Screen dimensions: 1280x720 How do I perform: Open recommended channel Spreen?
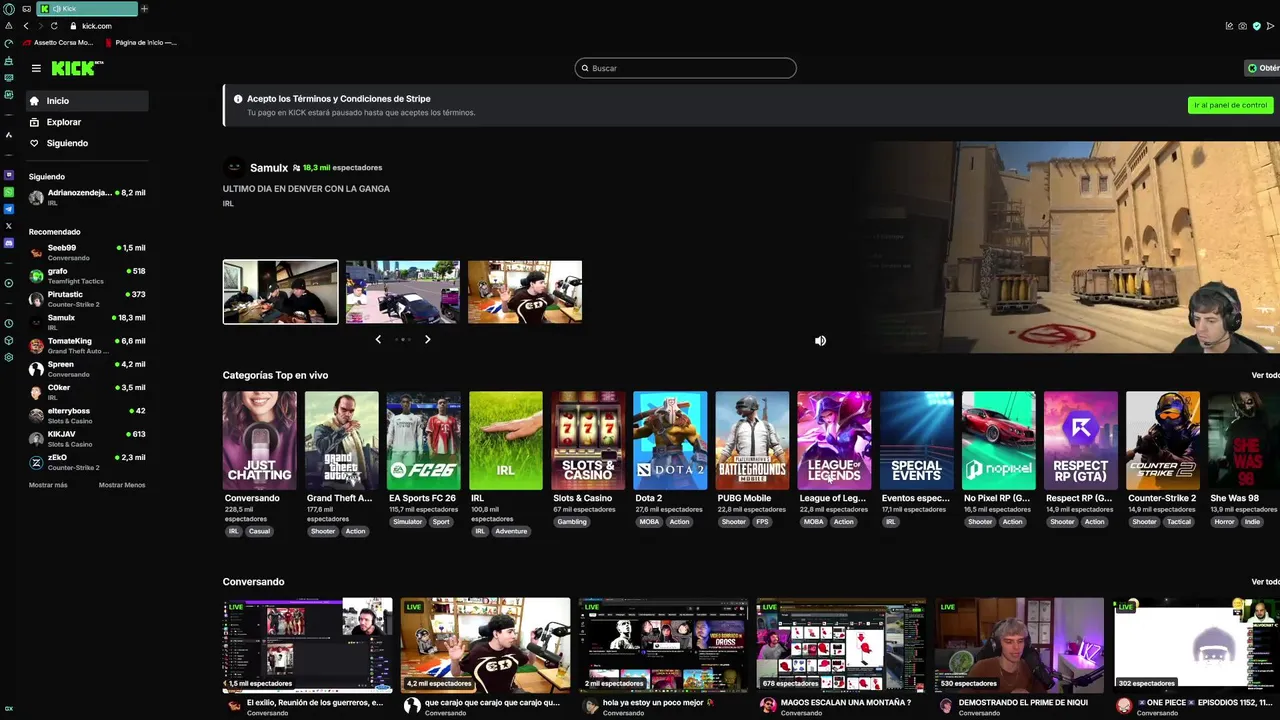87,369
